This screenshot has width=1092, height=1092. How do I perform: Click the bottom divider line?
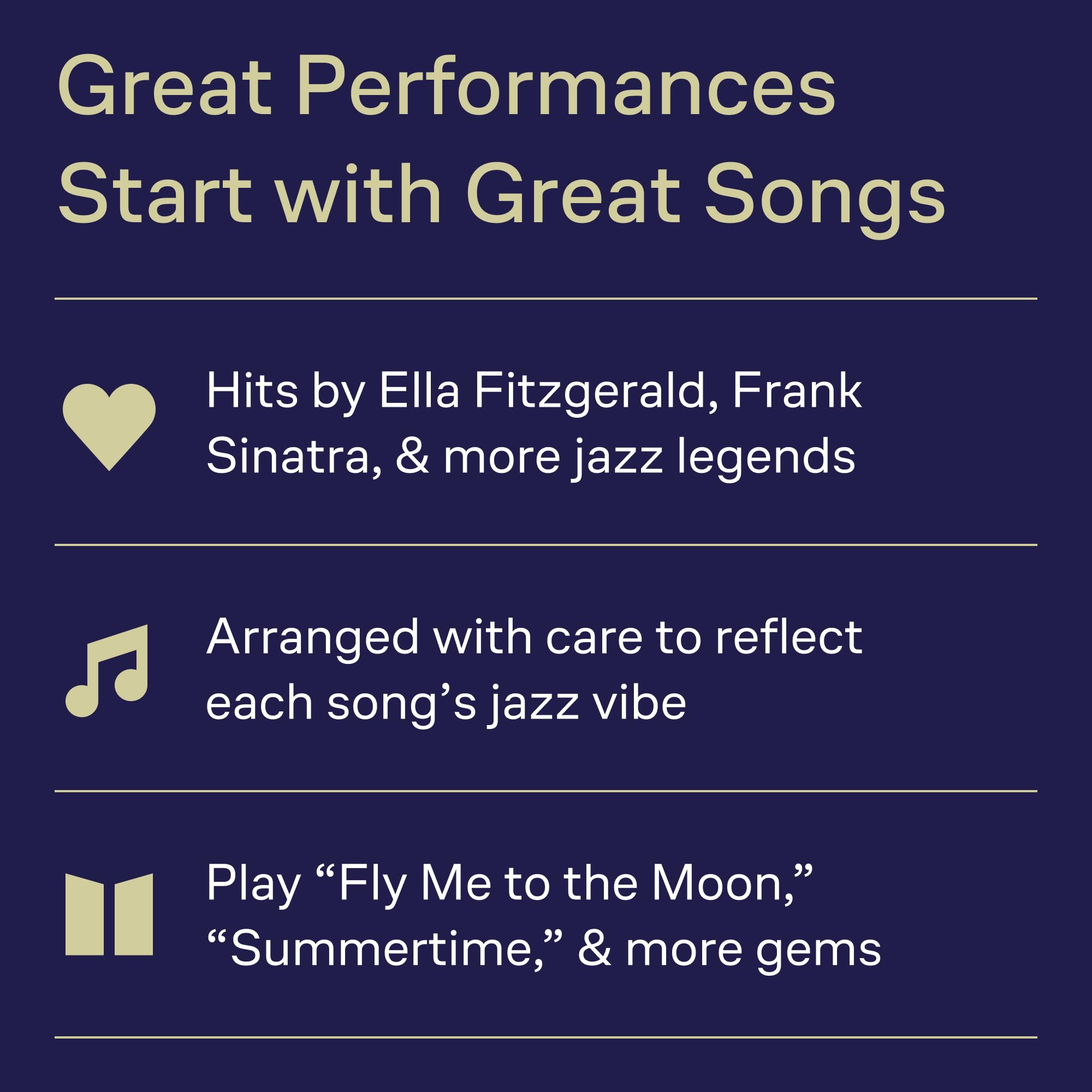tap(545, 1037)
